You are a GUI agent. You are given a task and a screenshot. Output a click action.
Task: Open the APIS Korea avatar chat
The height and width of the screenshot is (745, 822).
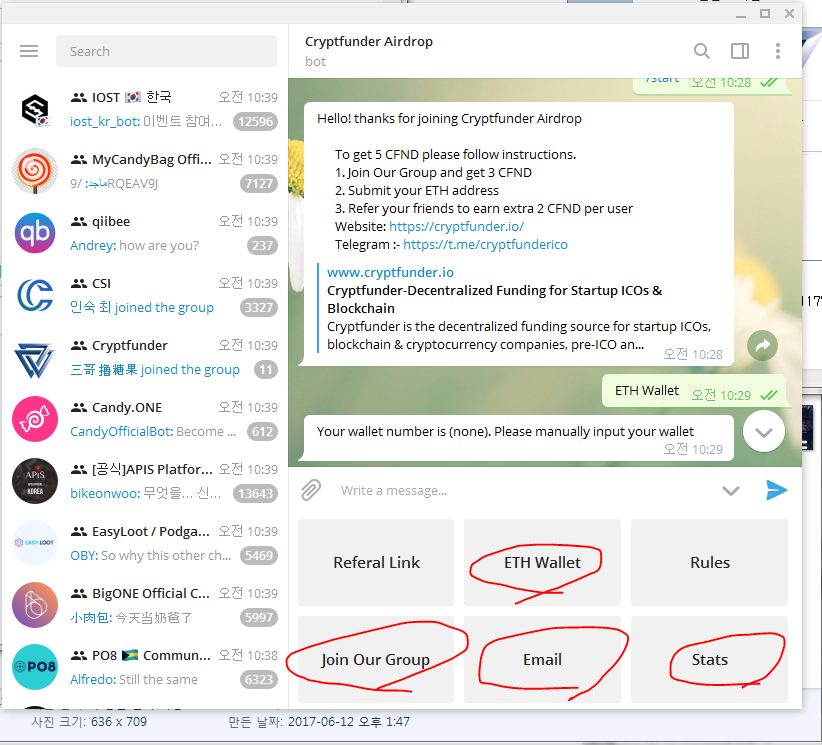coord(35,481)
